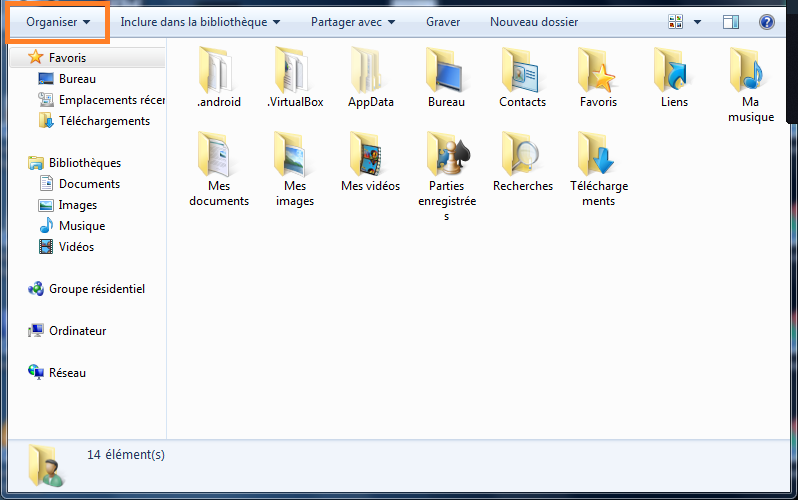Open the 'Partager avec' dropdown
The image size is (798, 500).
click(x=352, y=21)
